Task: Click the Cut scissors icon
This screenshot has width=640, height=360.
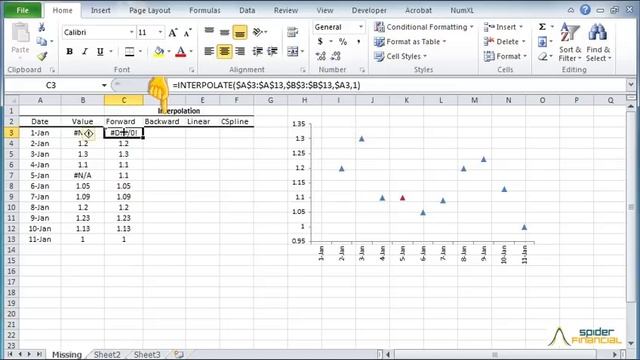Action: (x=42, y=27)
